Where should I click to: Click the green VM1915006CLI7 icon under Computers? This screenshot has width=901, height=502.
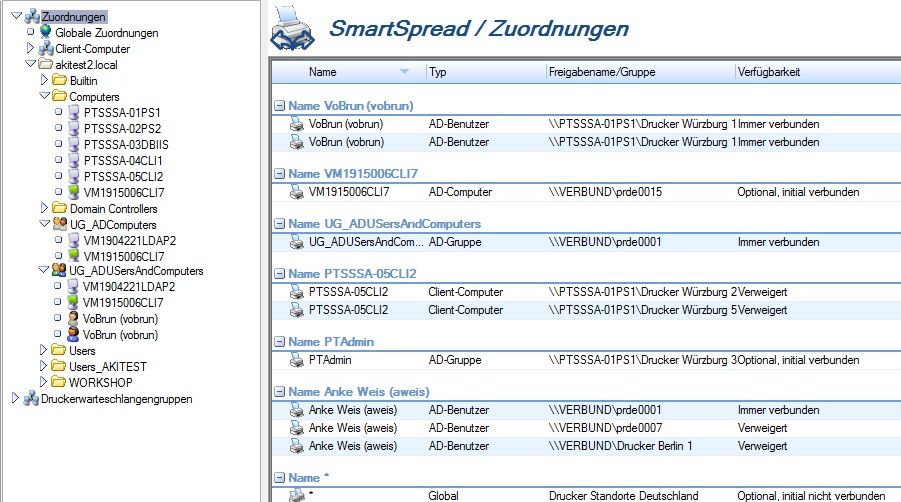point(74,192)
